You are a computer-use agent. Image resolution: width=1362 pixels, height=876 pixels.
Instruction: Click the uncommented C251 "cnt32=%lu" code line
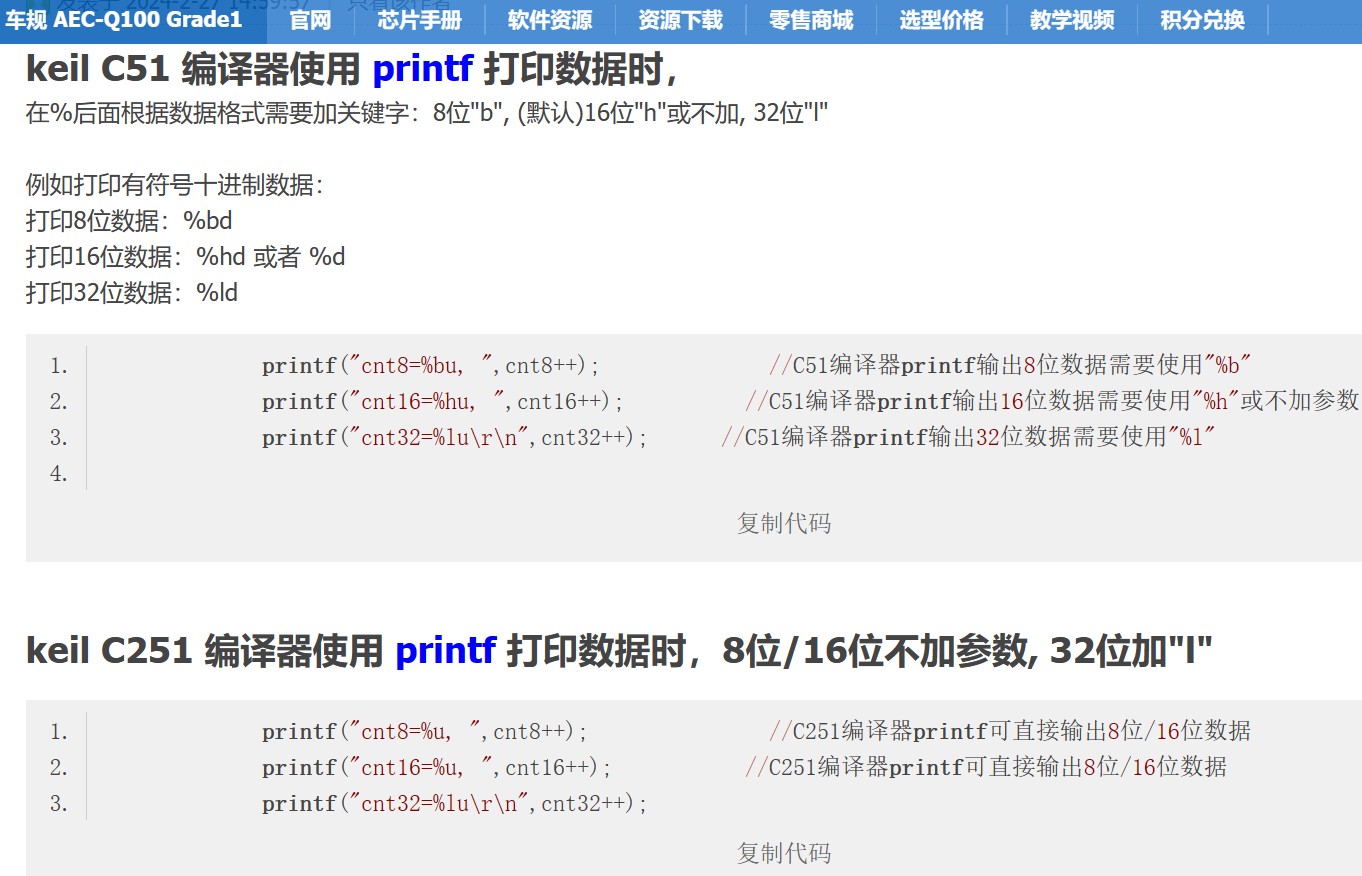pos(455,804)
